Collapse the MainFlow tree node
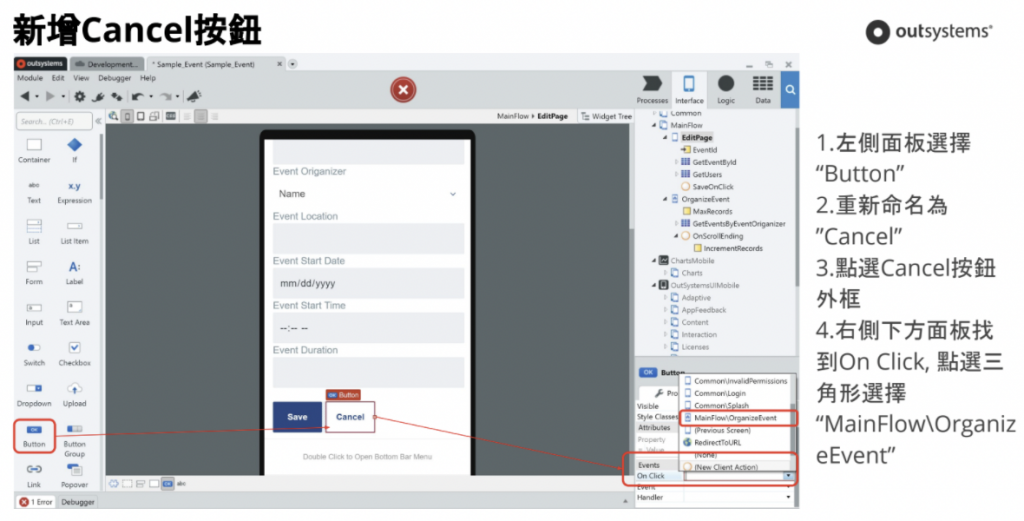 point(654,125)
